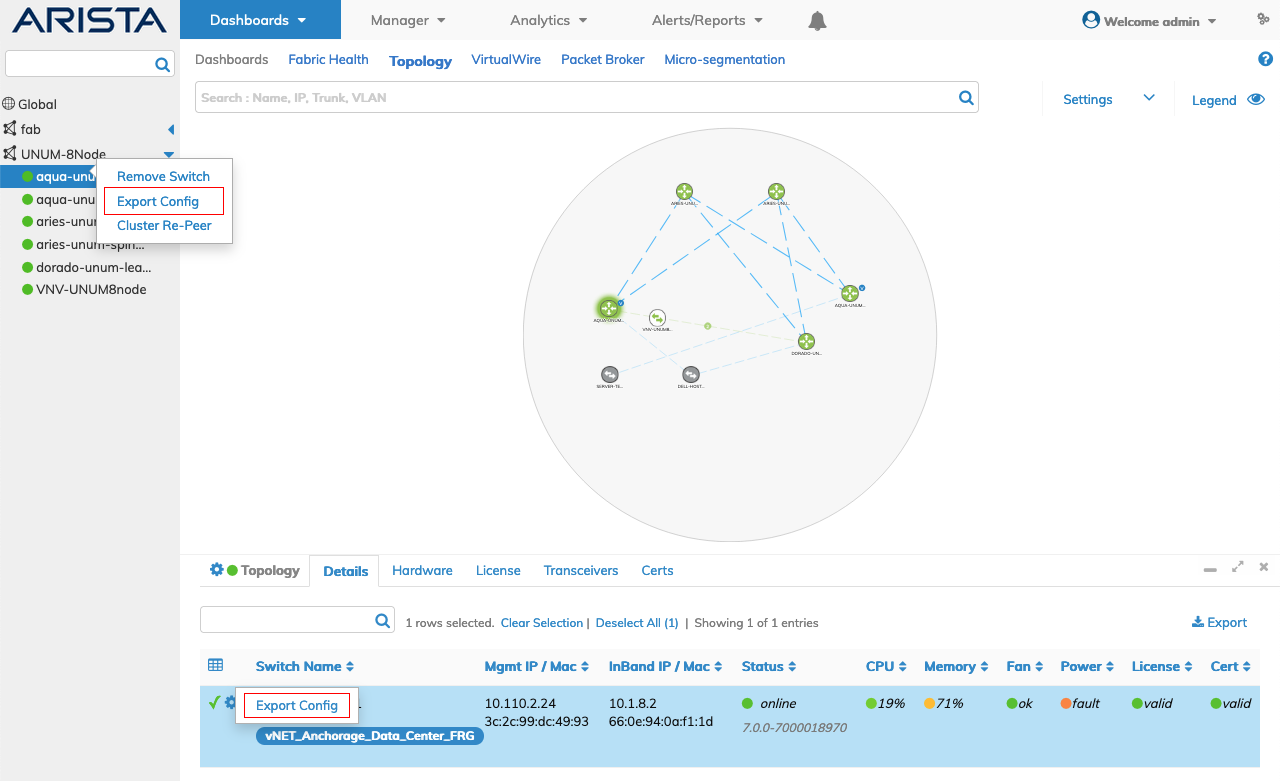The image size is (1280, 781).
Task: Sort by the Status column
Action: (x=769, y=667)
